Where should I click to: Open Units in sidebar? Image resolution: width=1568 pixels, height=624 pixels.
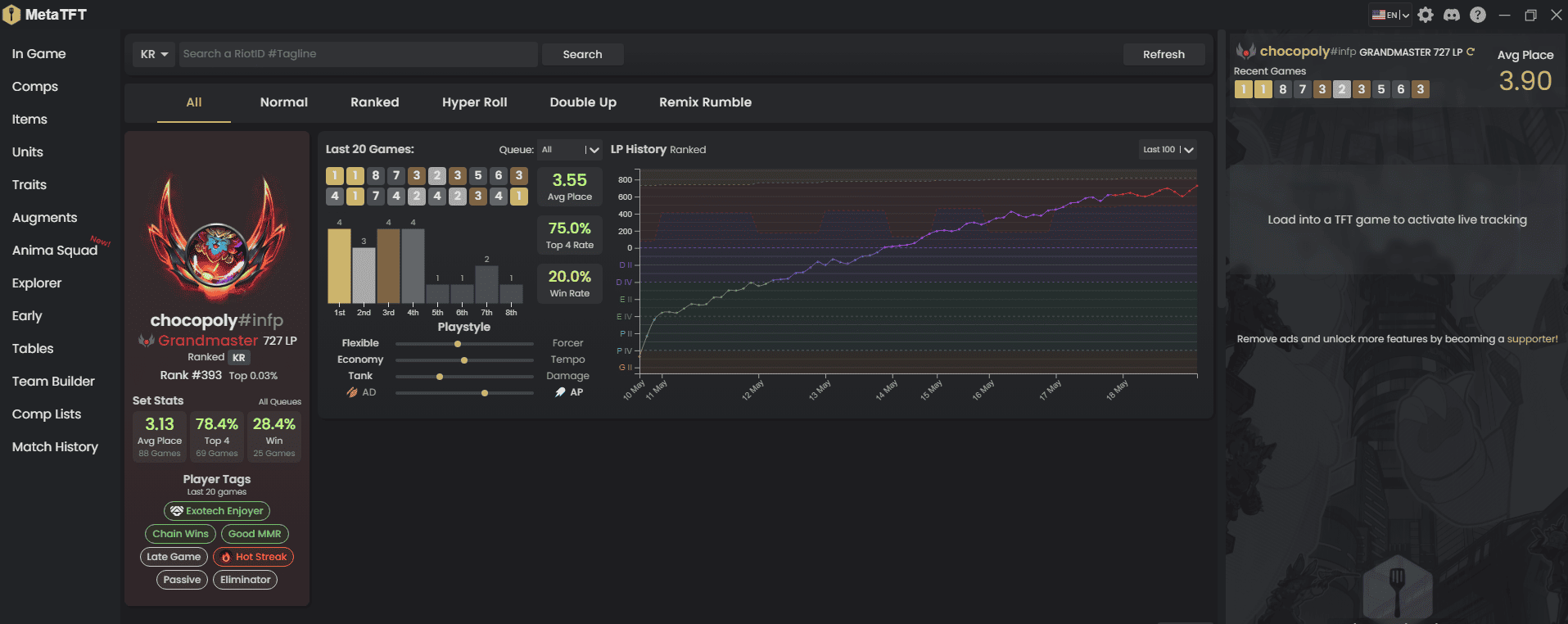(x=28, y=152)
